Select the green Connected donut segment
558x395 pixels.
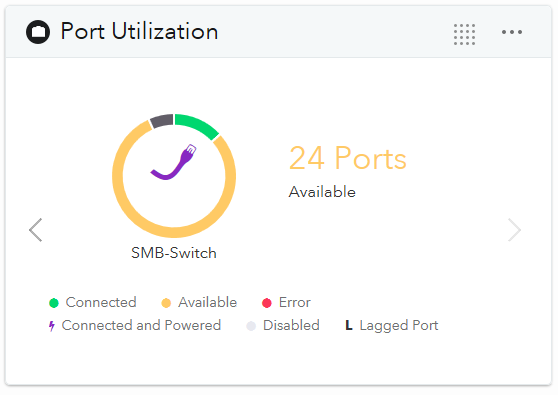pos(197,126)
